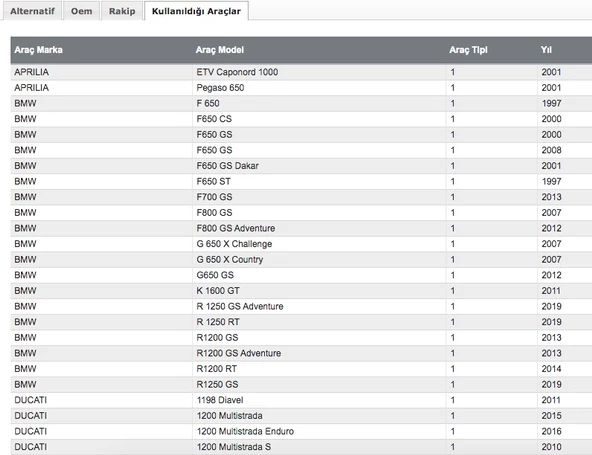
Task: Click the Yıl column header
Action: 546,50
